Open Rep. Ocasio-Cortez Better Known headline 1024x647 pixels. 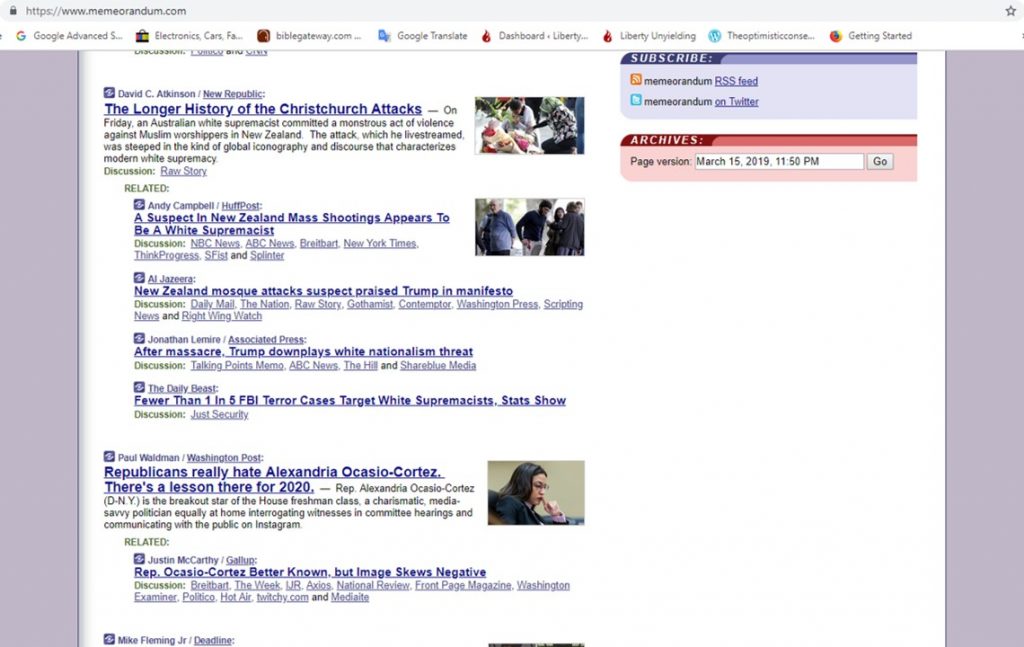(x=310, y=573)
